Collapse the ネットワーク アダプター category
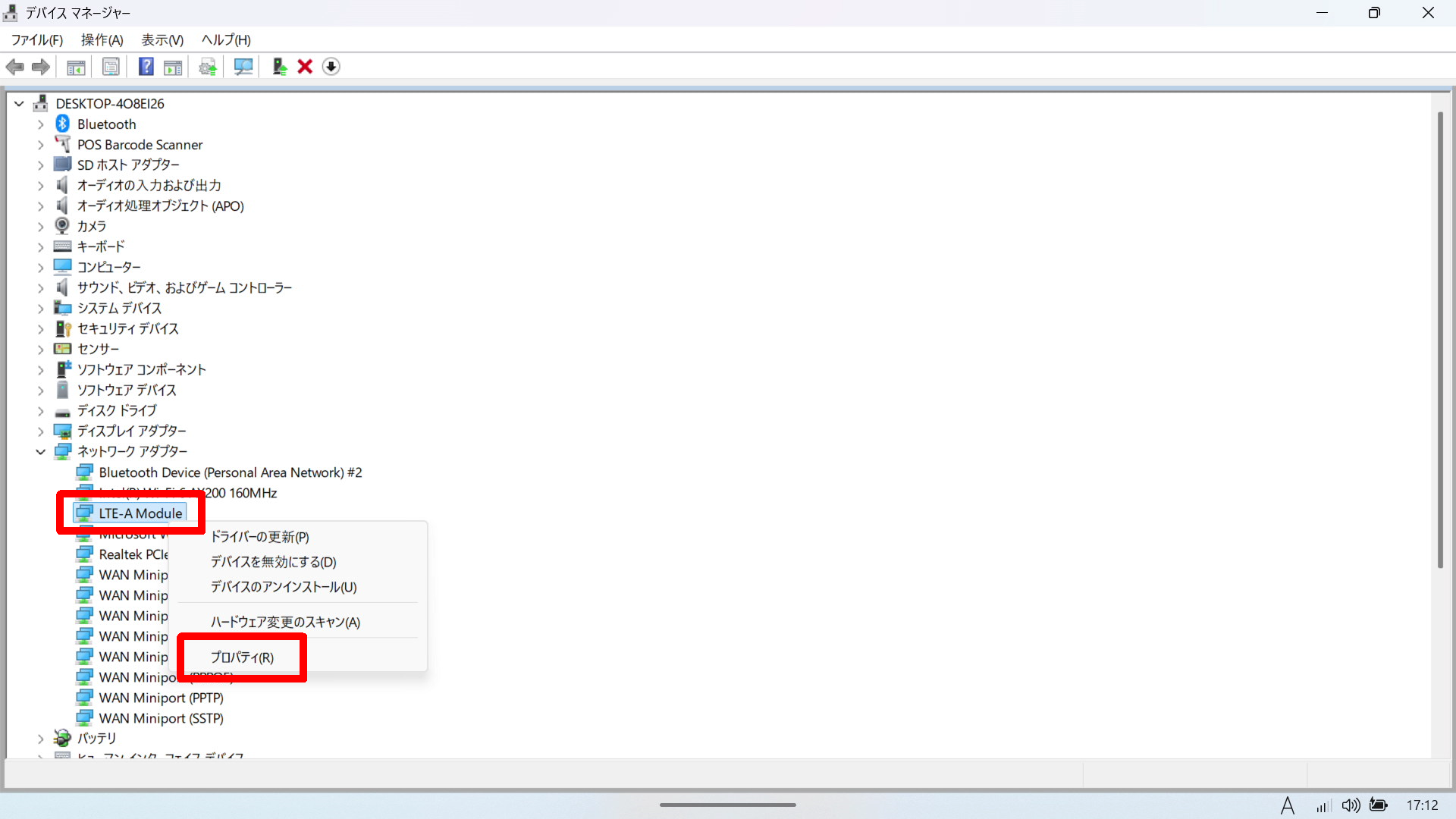The width and height of the screenshot is (1456, 819). 41,452
